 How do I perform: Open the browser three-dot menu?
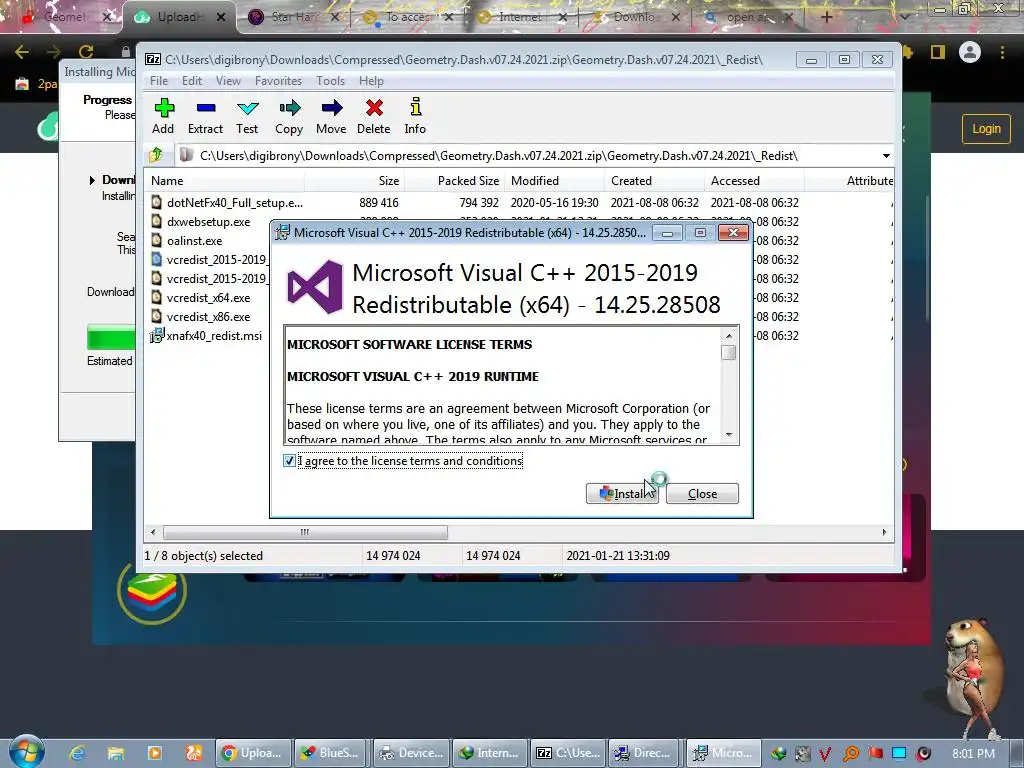[x=1002, y=52]
